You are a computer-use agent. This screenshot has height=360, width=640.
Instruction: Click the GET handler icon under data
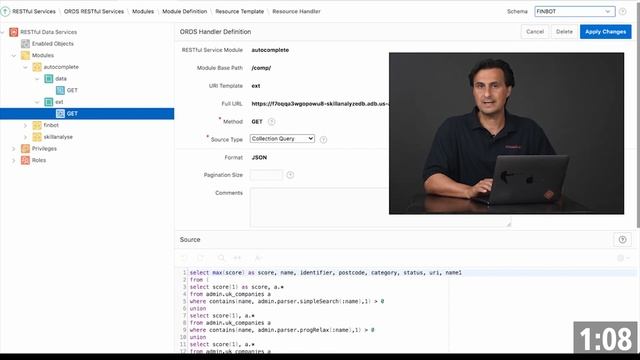[x=60, y=90]
